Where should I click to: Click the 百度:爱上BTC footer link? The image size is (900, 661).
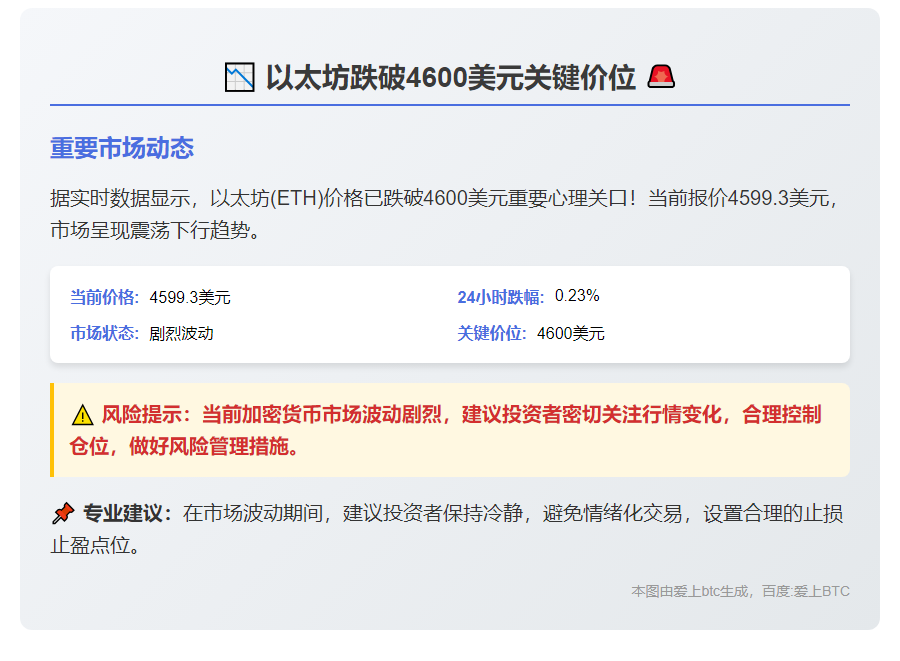tap(806, 591)
